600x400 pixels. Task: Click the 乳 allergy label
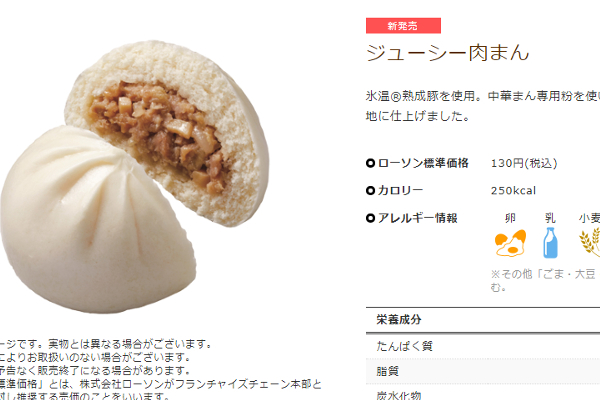pyautogui.click(x=550, y=218)
